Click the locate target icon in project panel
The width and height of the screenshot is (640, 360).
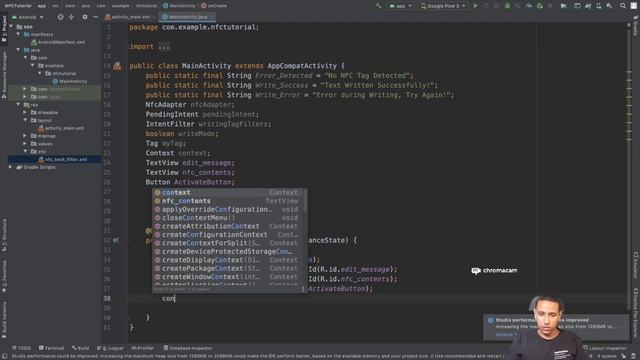60,17
